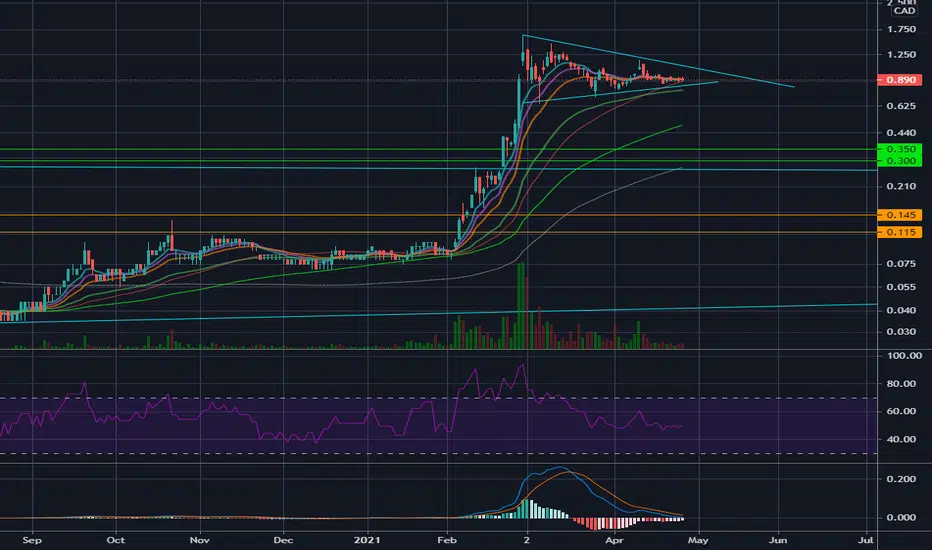The height and width of the screenshot is (550, 932).
Task: Click the 0.440 price axis value
Action: click(901, 133)
